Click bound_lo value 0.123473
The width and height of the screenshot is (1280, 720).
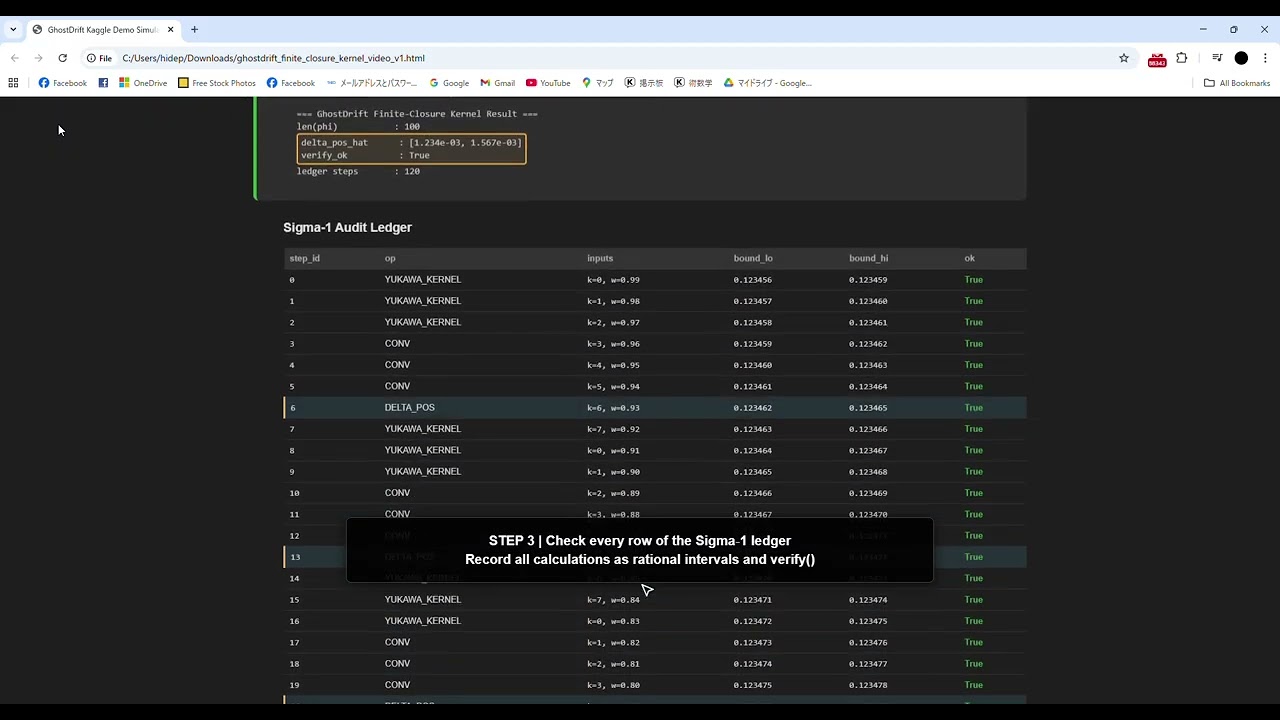coord(752,643)
